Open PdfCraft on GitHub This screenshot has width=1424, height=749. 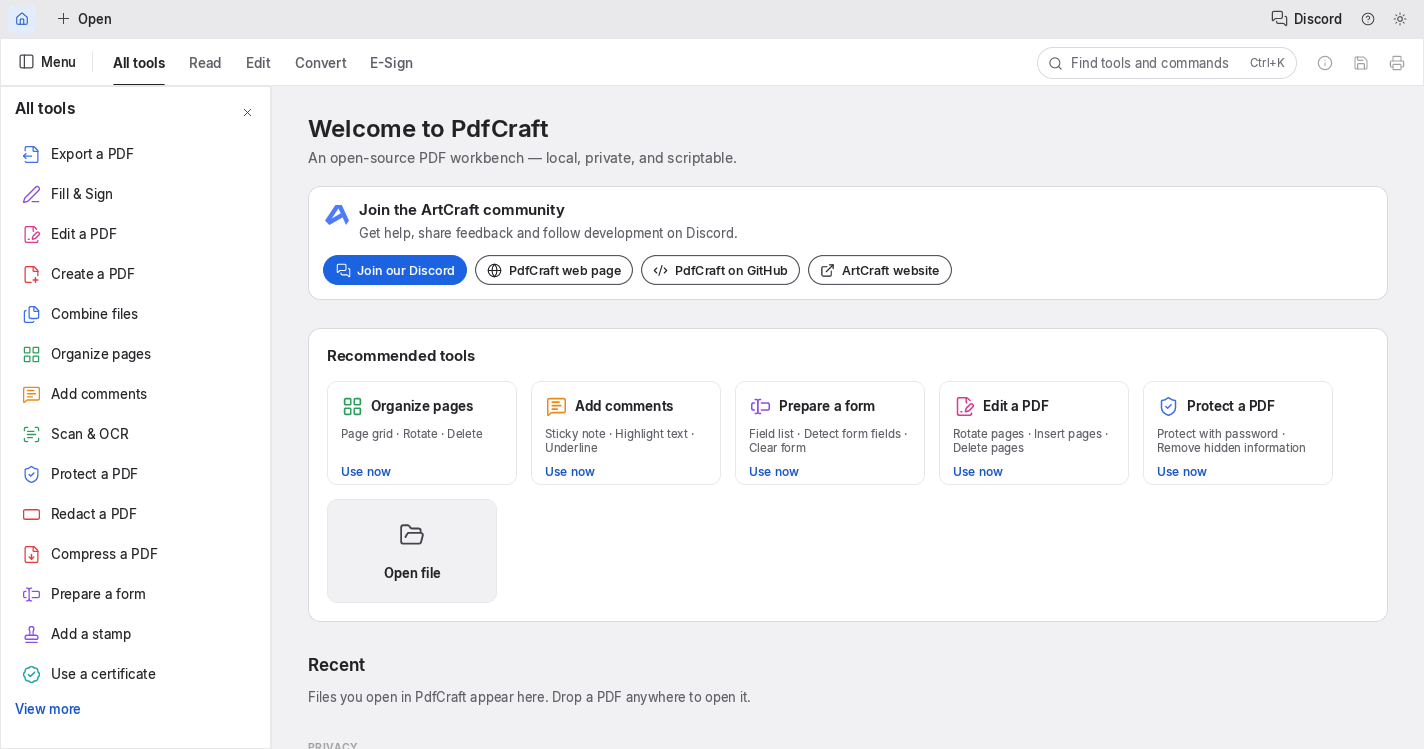point(720,270)
